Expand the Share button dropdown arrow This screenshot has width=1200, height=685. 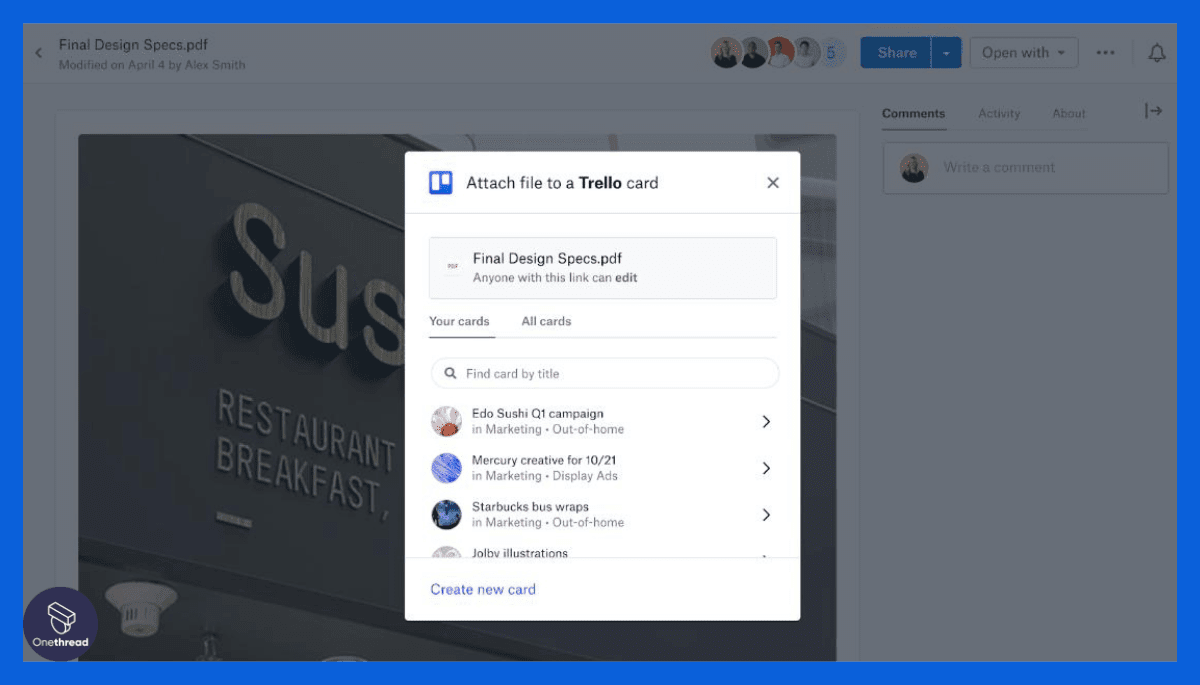point(946,53)
